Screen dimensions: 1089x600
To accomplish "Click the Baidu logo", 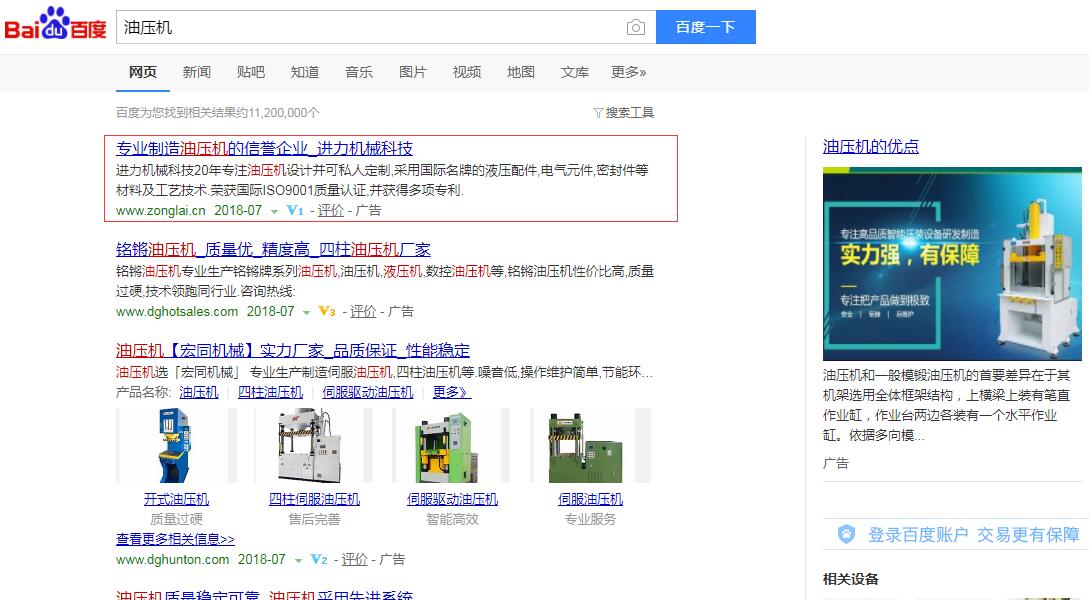I will tap(56, 25).
